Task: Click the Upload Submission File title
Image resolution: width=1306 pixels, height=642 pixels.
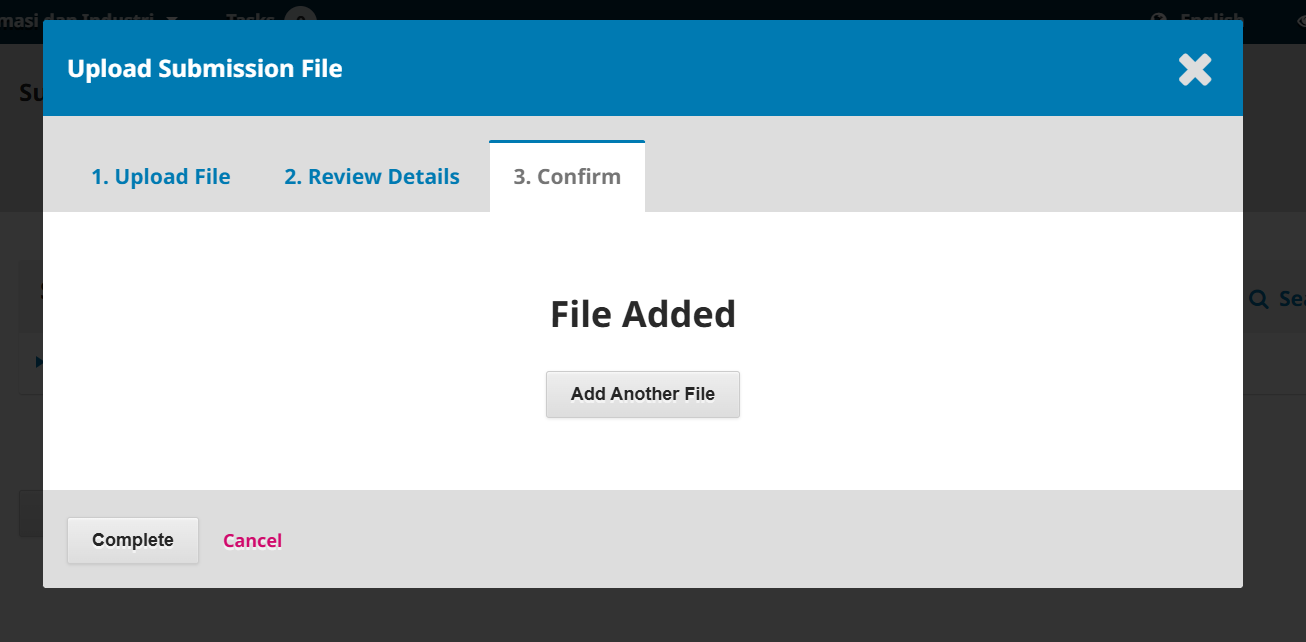Action: tap(204, 69)
